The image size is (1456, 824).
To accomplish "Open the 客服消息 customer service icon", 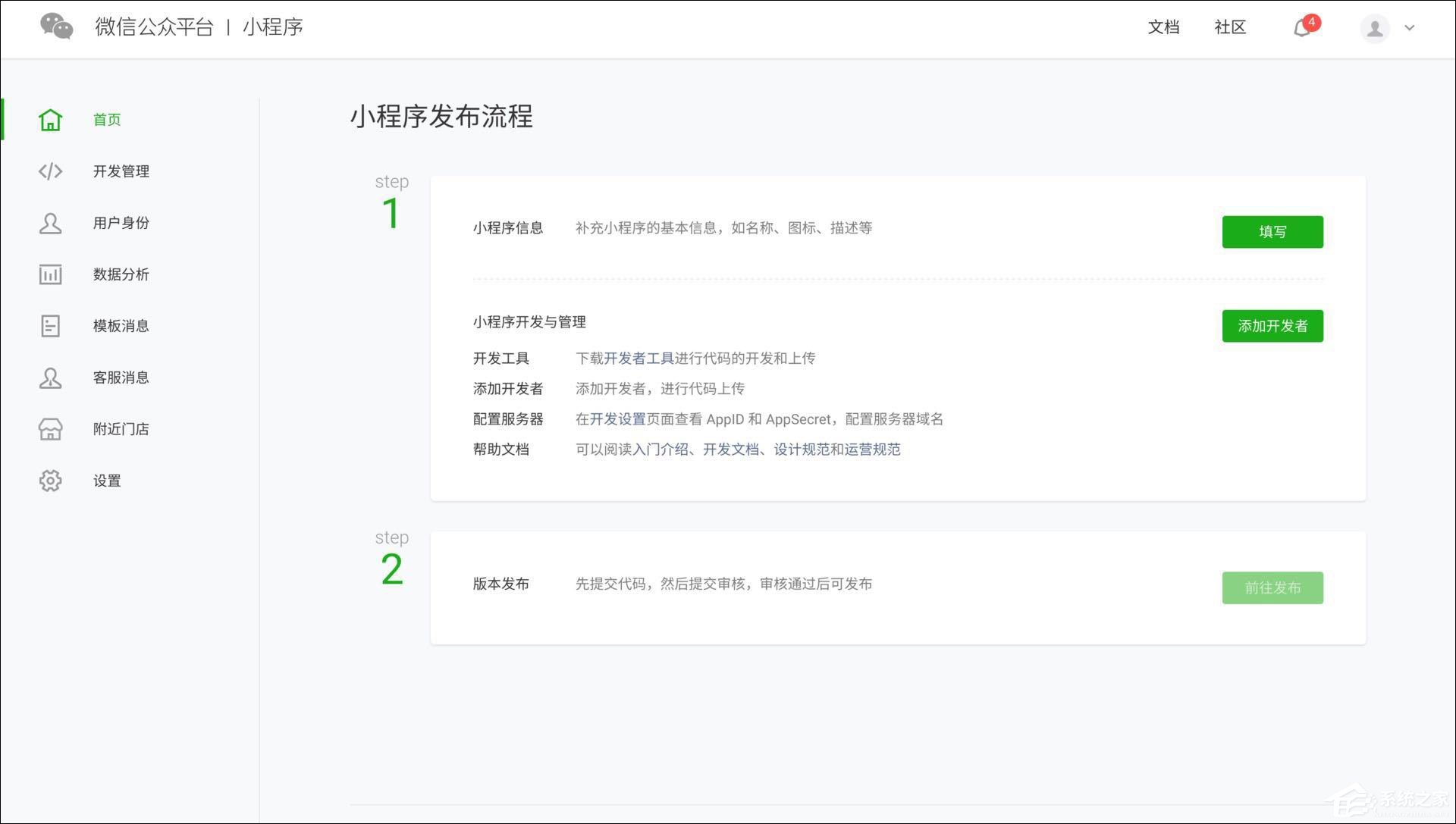I will (x=50, y=378).
